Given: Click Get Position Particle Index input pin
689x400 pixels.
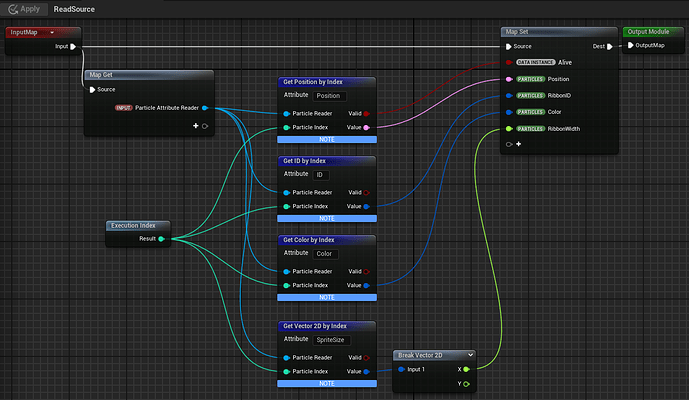Looking at the screenshot, I should tap(286, 127).
